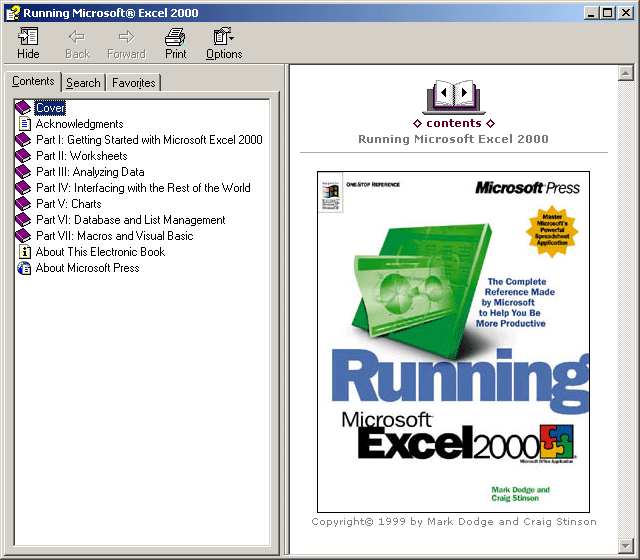Image resolution: width=640 pixels, height=560 pixels.
Task: Select Part I: Getting Started with Microsoft Excel 2000
Action: (x=149, y=140)
